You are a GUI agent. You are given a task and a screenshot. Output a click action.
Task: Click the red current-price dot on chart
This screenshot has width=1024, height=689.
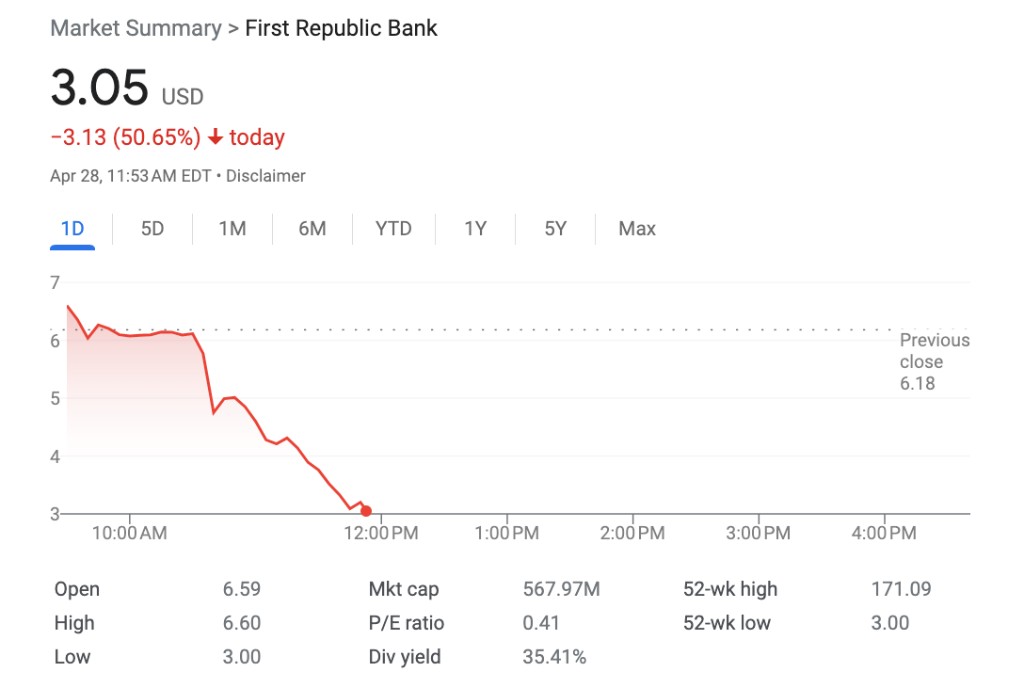coord(366,511)
